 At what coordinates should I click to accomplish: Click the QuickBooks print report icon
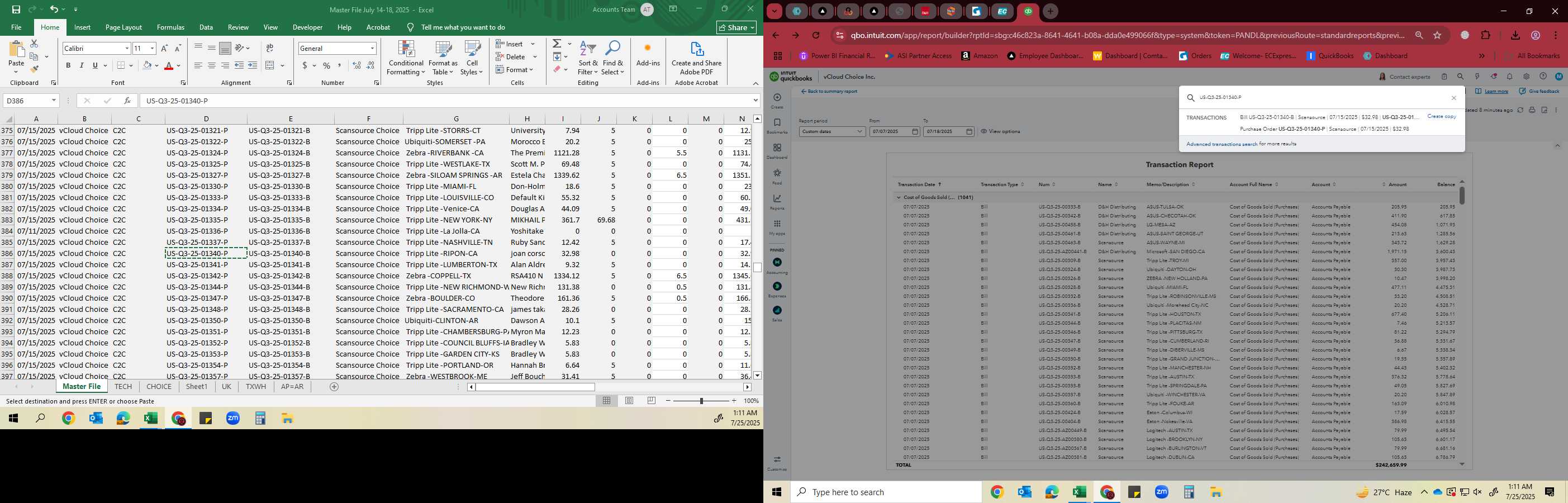[x=1532, y=110]
